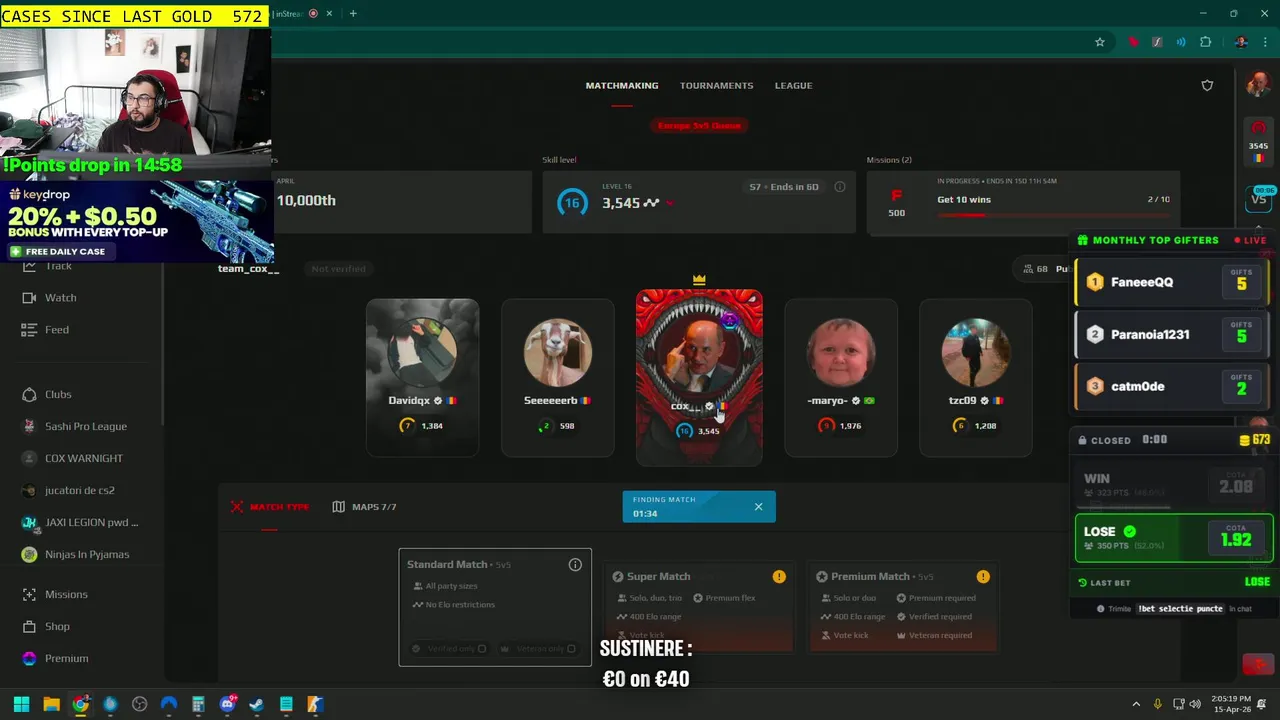The height and width of the screenshot is (720, 1280).
Task: Click the Clubs sidebar icon
Action: coord(29,394)
